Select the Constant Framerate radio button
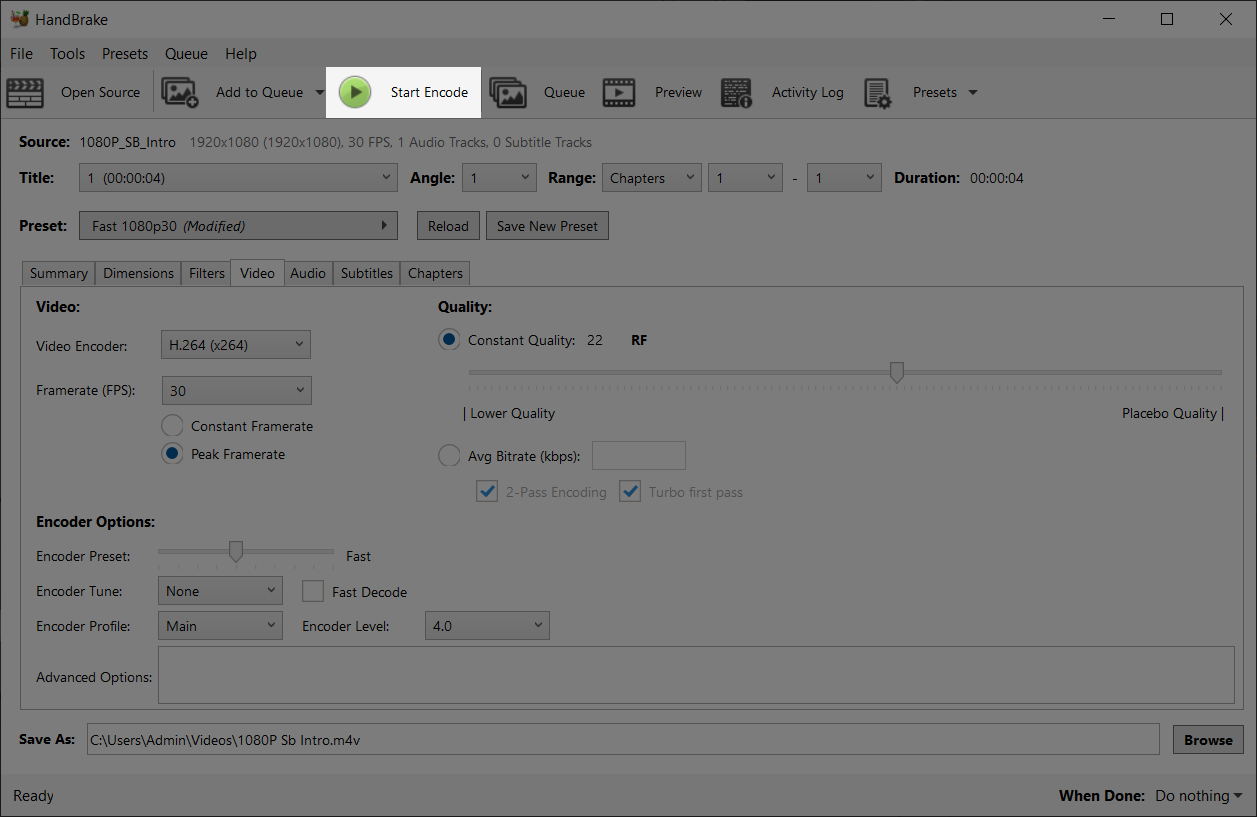The image size is (1257, 817). tap(172, 426)
